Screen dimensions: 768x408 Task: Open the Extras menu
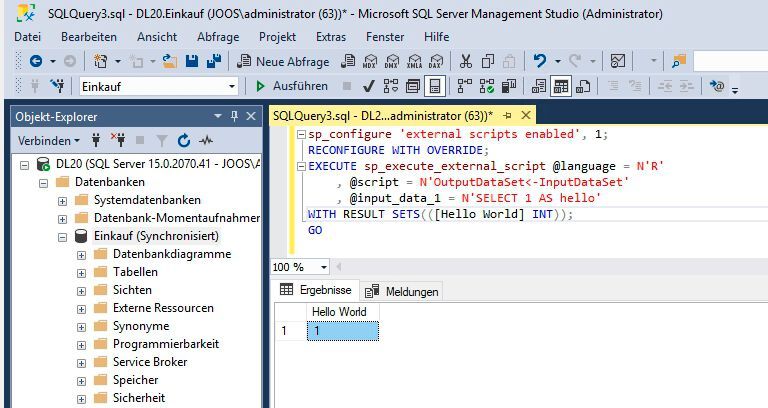pos(331,37)
